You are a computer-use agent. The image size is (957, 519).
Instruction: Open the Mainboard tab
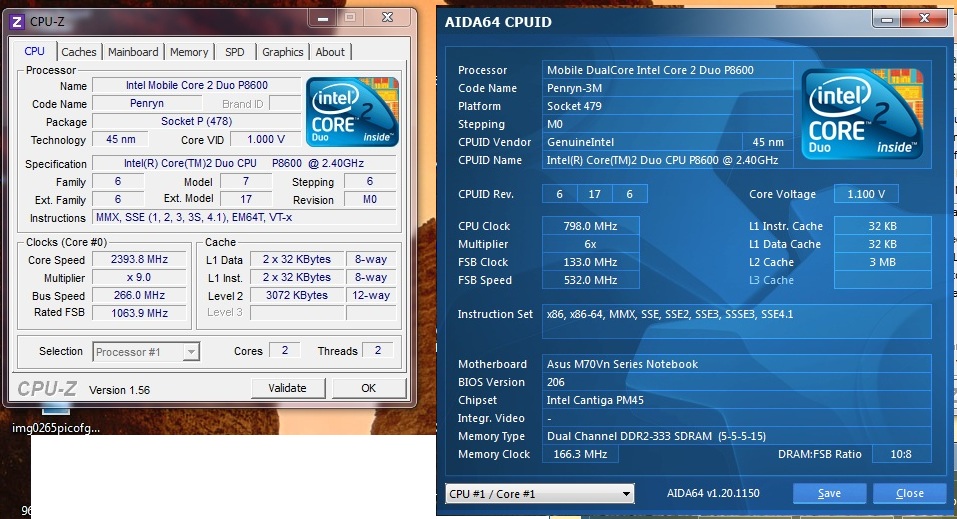pos(133,52)
